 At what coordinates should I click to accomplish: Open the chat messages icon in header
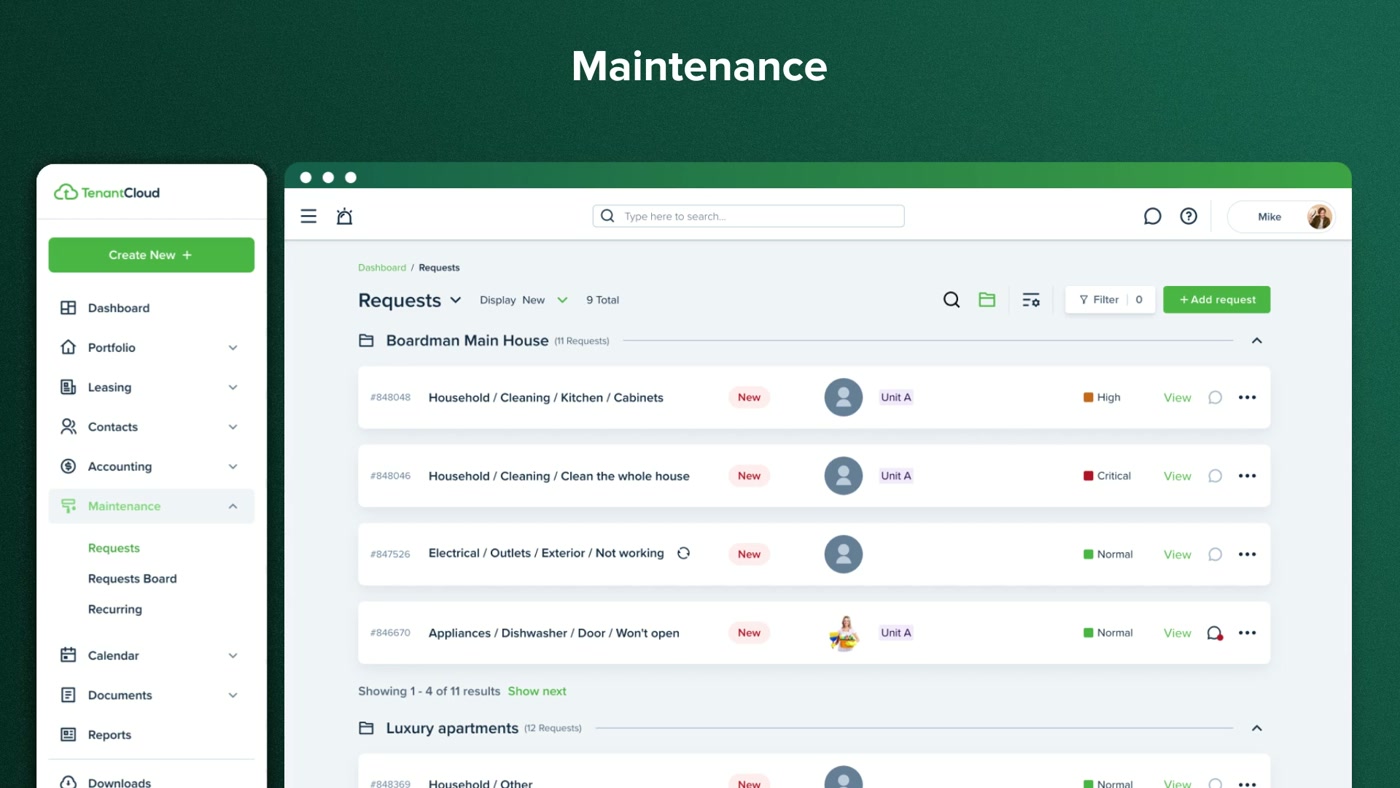(x=1152, y=216)
